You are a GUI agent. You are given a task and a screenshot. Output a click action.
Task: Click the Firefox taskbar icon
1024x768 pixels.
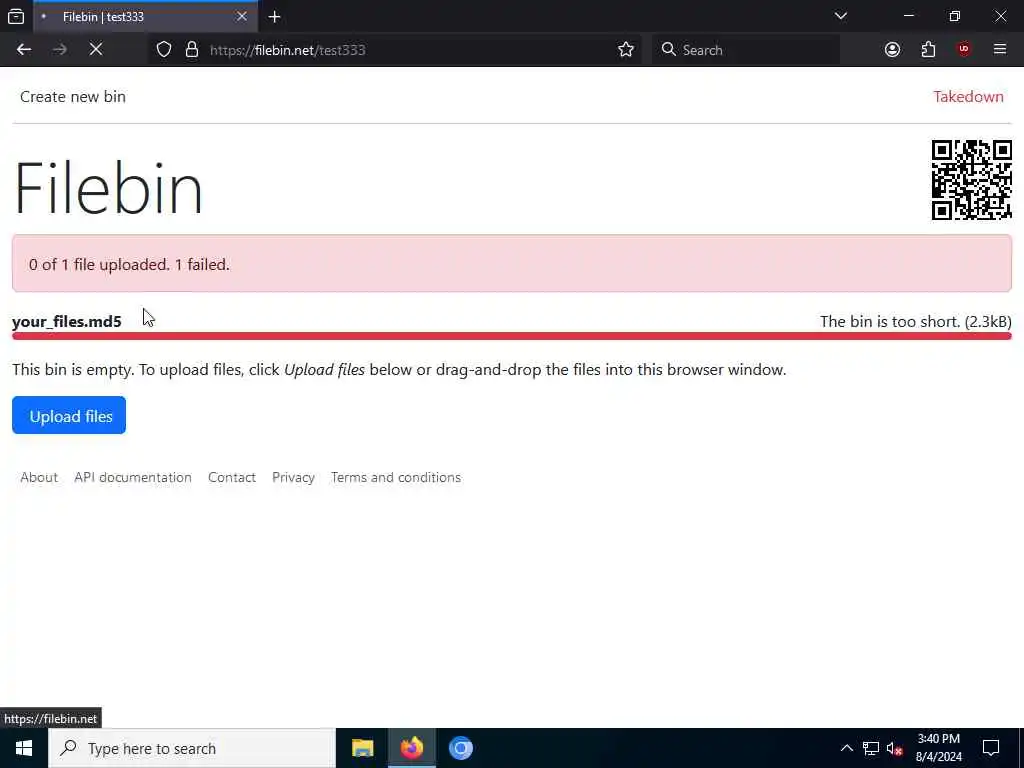411,748
